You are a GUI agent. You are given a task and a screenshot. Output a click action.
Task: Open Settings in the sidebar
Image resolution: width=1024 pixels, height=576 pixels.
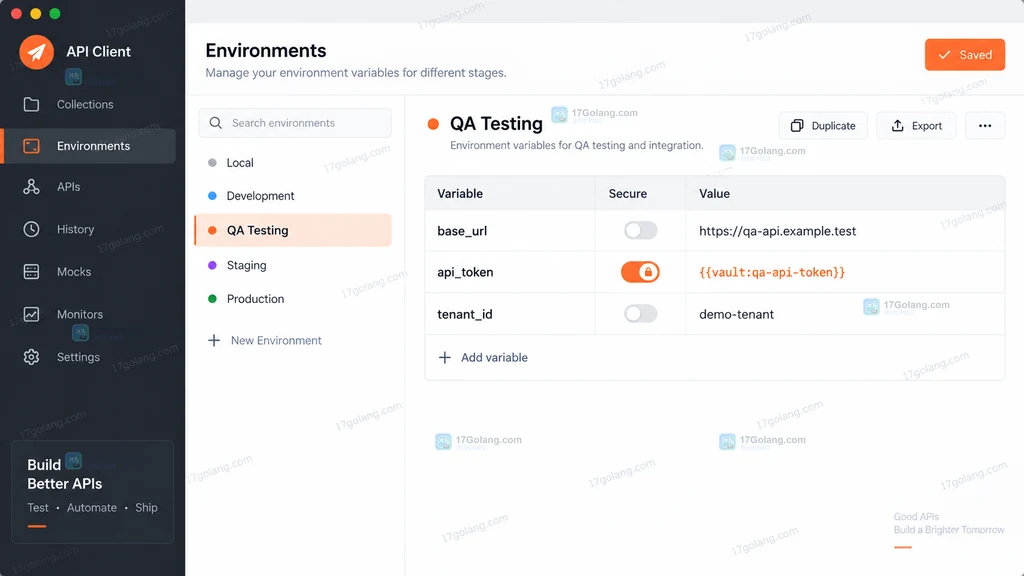[x=78, y=357]
